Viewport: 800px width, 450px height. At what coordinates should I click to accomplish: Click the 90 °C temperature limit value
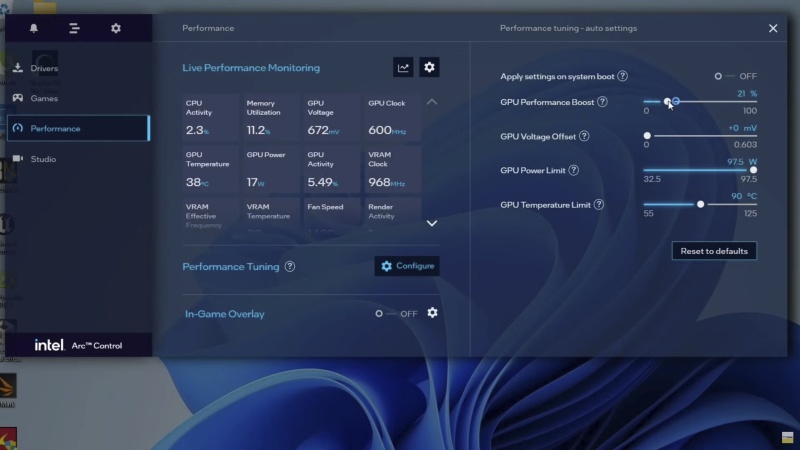(744, 196)
